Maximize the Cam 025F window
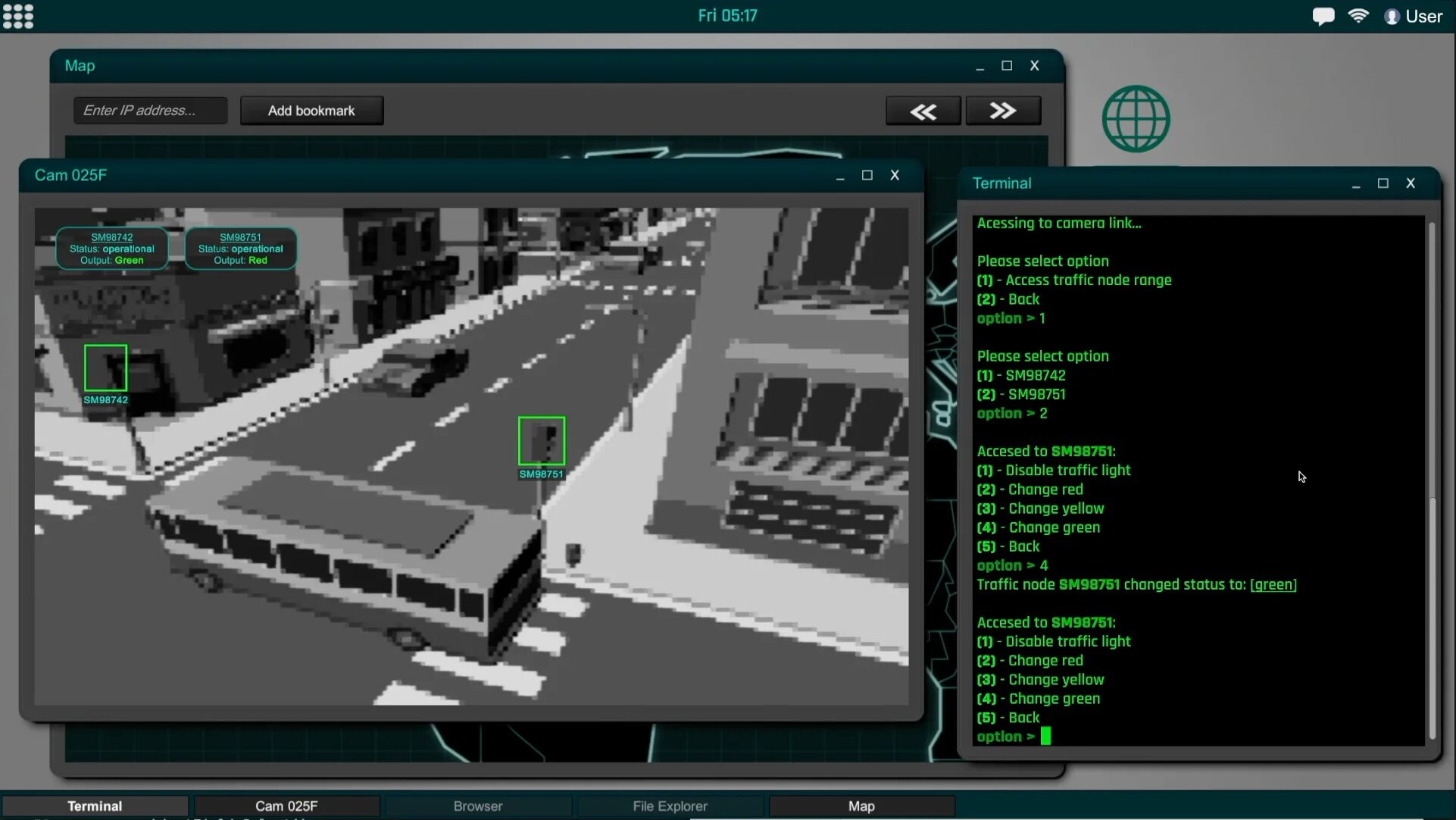Viewport: 1456px width, 820px height. point(867,175)
